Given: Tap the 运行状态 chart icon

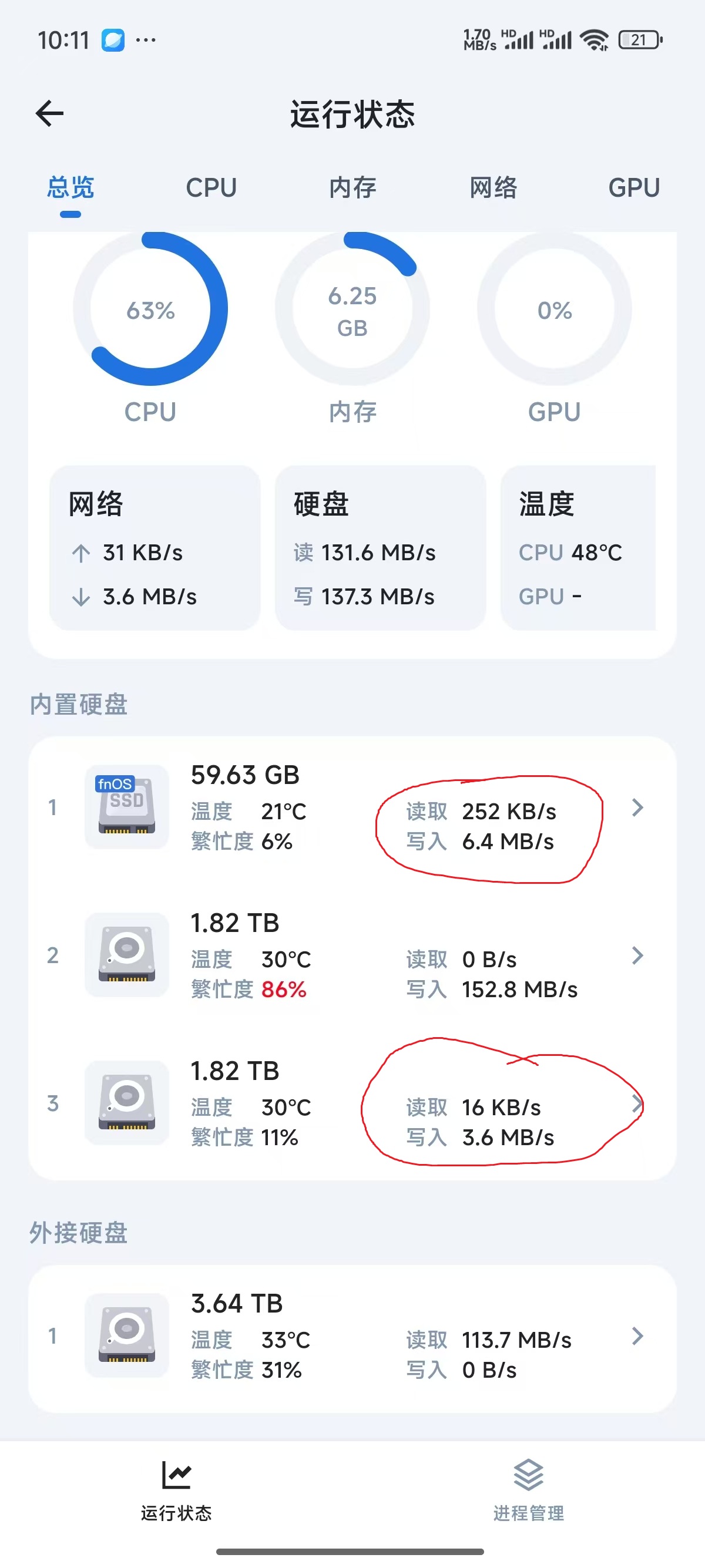Looking at the screenshot, I should pyautogui.click(x=177, y=1475).
